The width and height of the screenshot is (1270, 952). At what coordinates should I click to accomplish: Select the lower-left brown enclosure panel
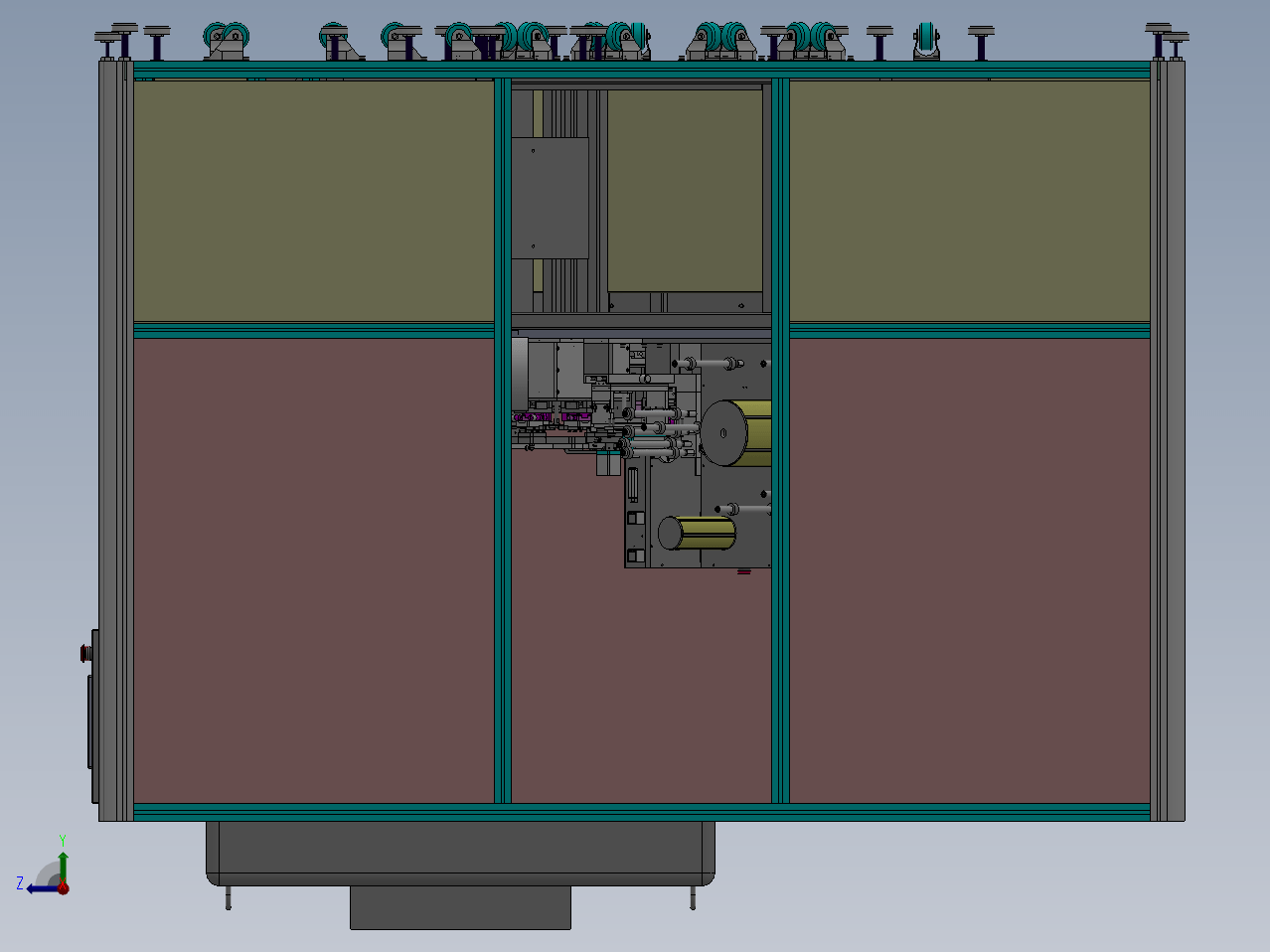click(x=314, y=571)
